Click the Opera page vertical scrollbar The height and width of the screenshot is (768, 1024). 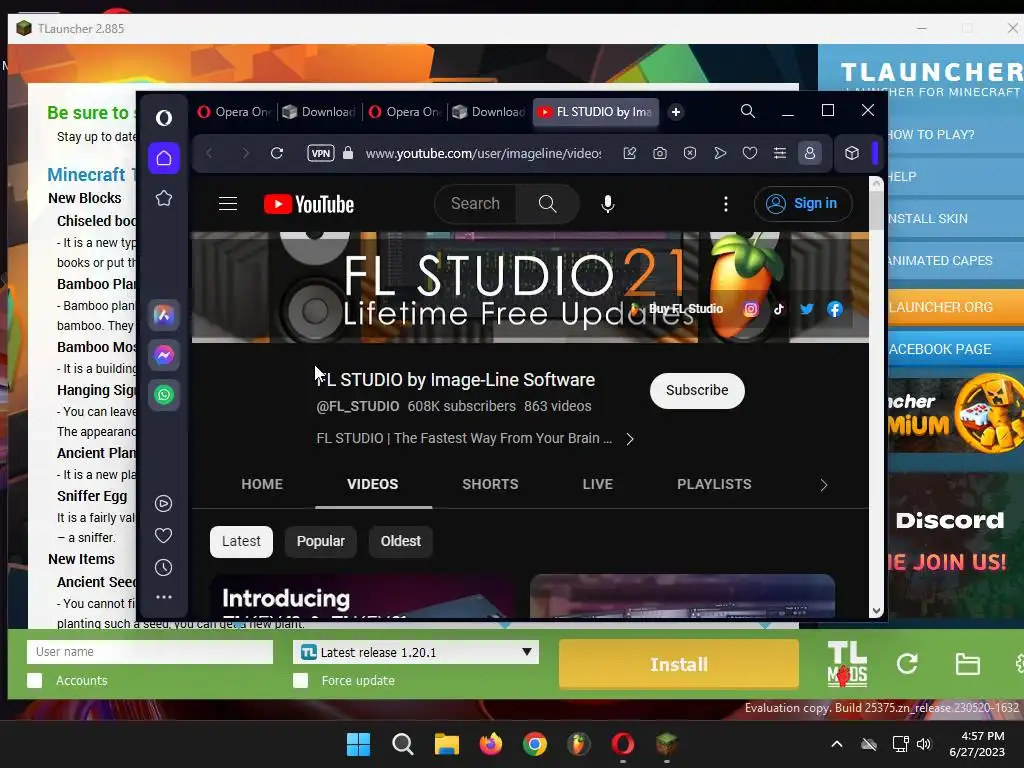click(x=876, y=397)
